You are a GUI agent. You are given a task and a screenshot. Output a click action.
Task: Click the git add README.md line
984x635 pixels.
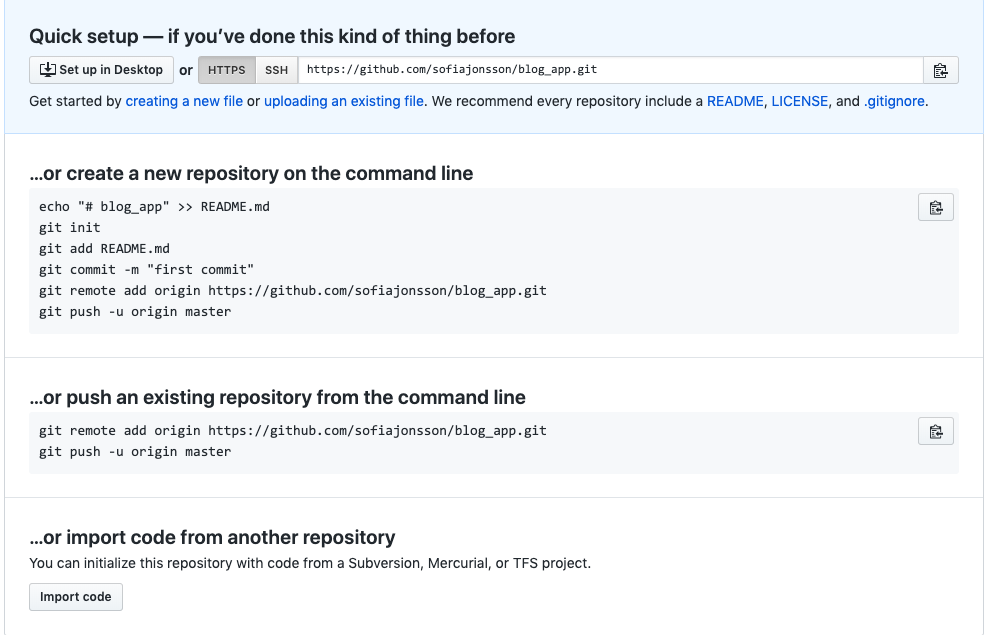tap(103, 248)
